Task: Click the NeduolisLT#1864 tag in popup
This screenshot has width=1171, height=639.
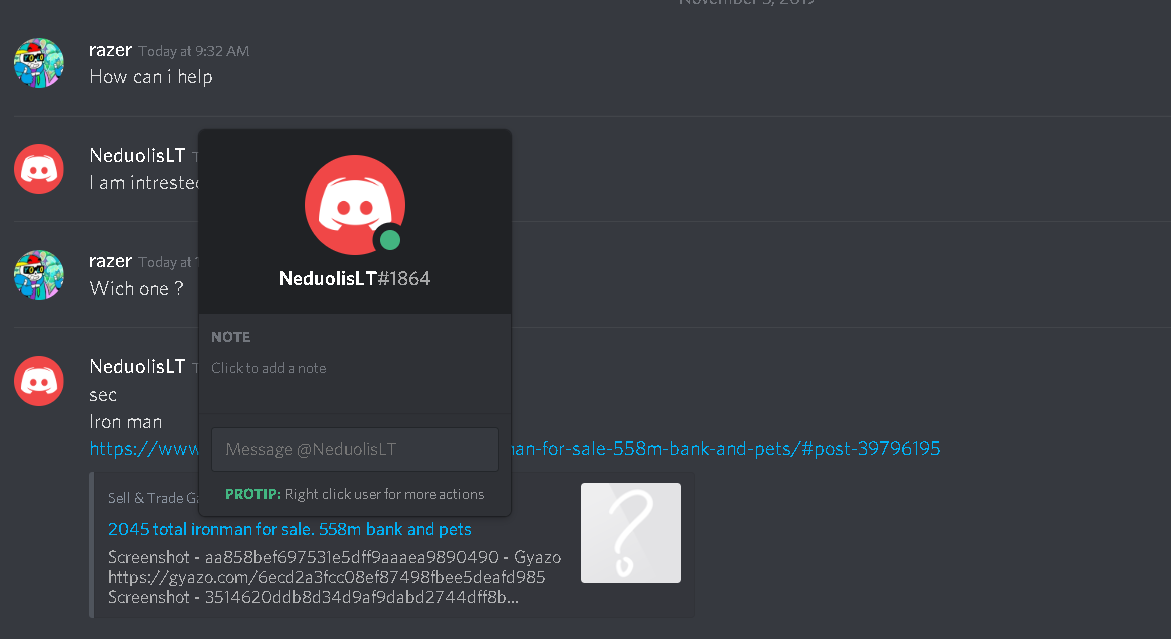Action: click(355, 278)
